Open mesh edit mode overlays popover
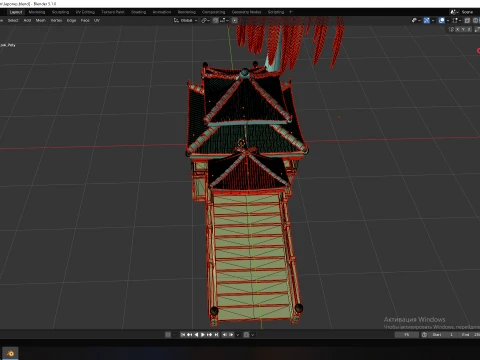This screenshot has height=360, width=480. coord(457,20)
